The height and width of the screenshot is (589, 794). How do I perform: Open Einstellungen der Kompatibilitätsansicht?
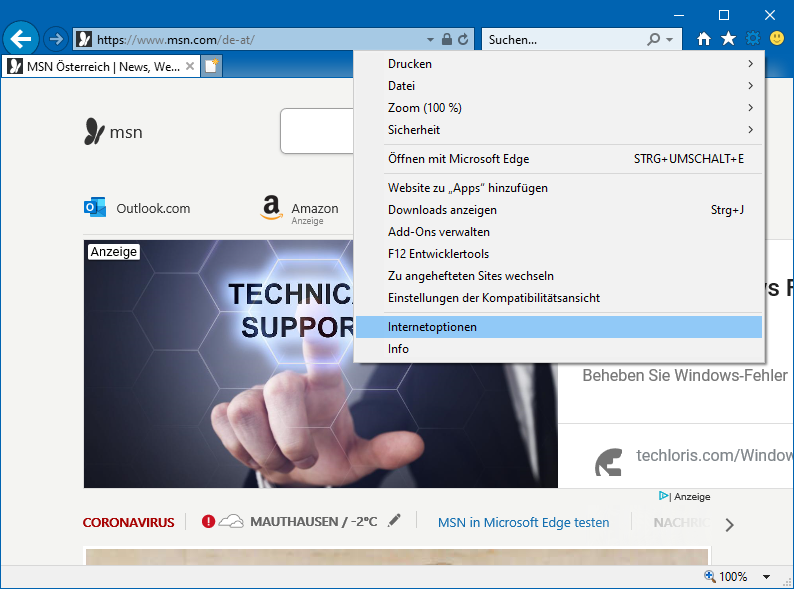[559, 298]
